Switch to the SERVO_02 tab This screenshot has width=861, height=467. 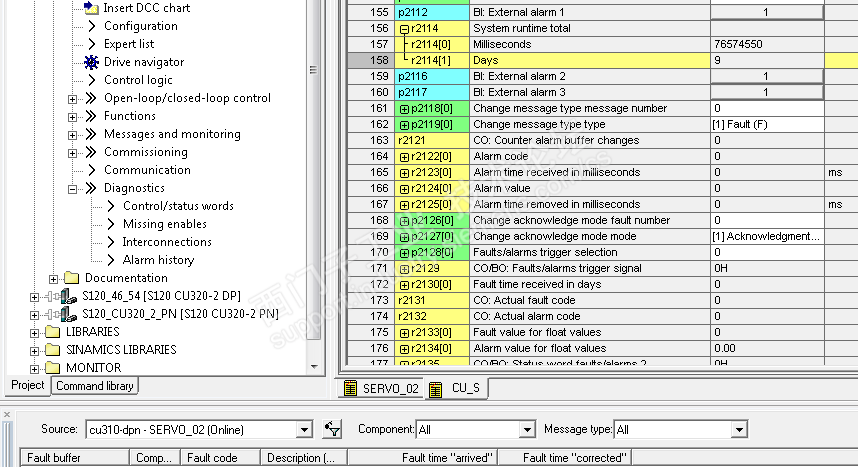[x=381, y=388]
